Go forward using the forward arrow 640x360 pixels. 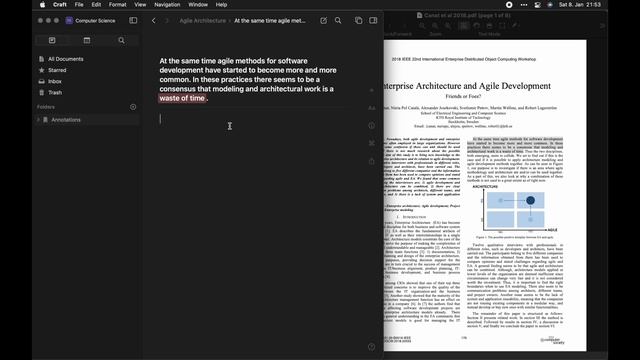coord(167,20)
